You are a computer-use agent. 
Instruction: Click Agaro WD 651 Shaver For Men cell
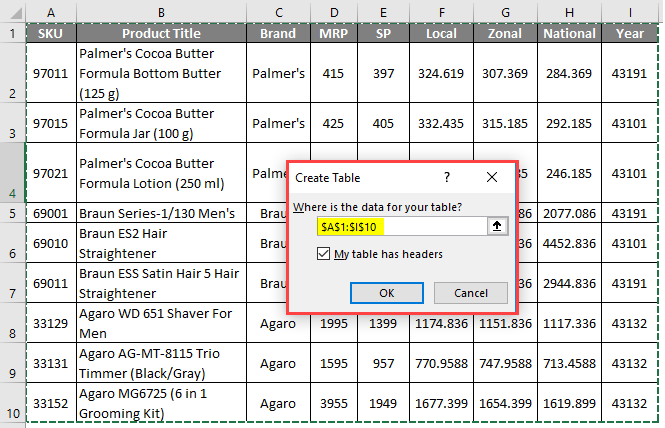click(161, 323)
